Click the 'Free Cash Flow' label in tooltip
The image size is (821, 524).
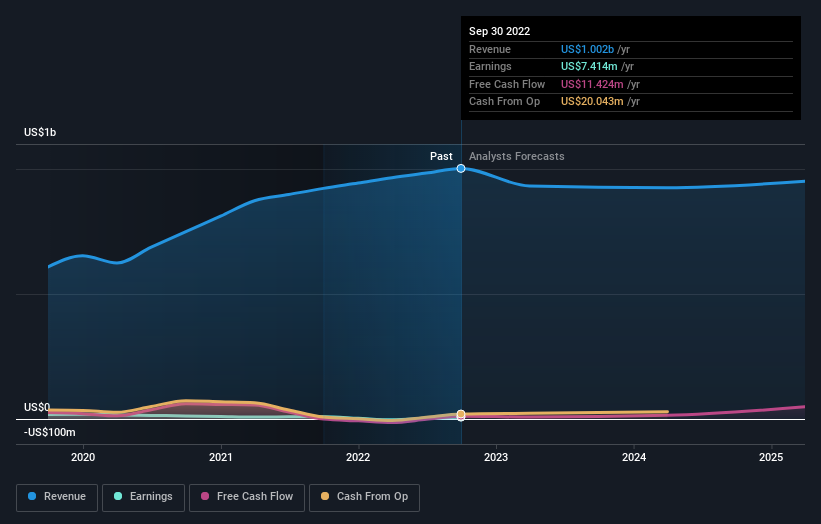coord(507,84)
